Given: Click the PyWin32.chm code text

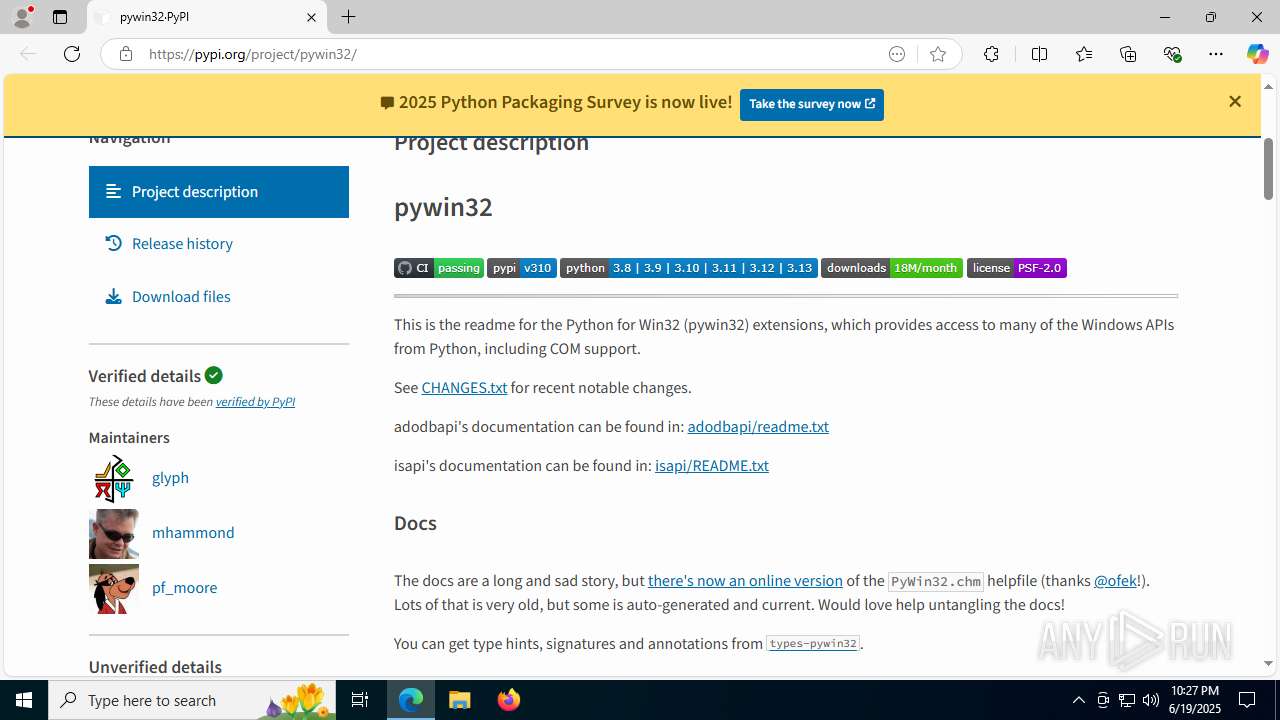Looking at the screenshot, I should point(936,582).
